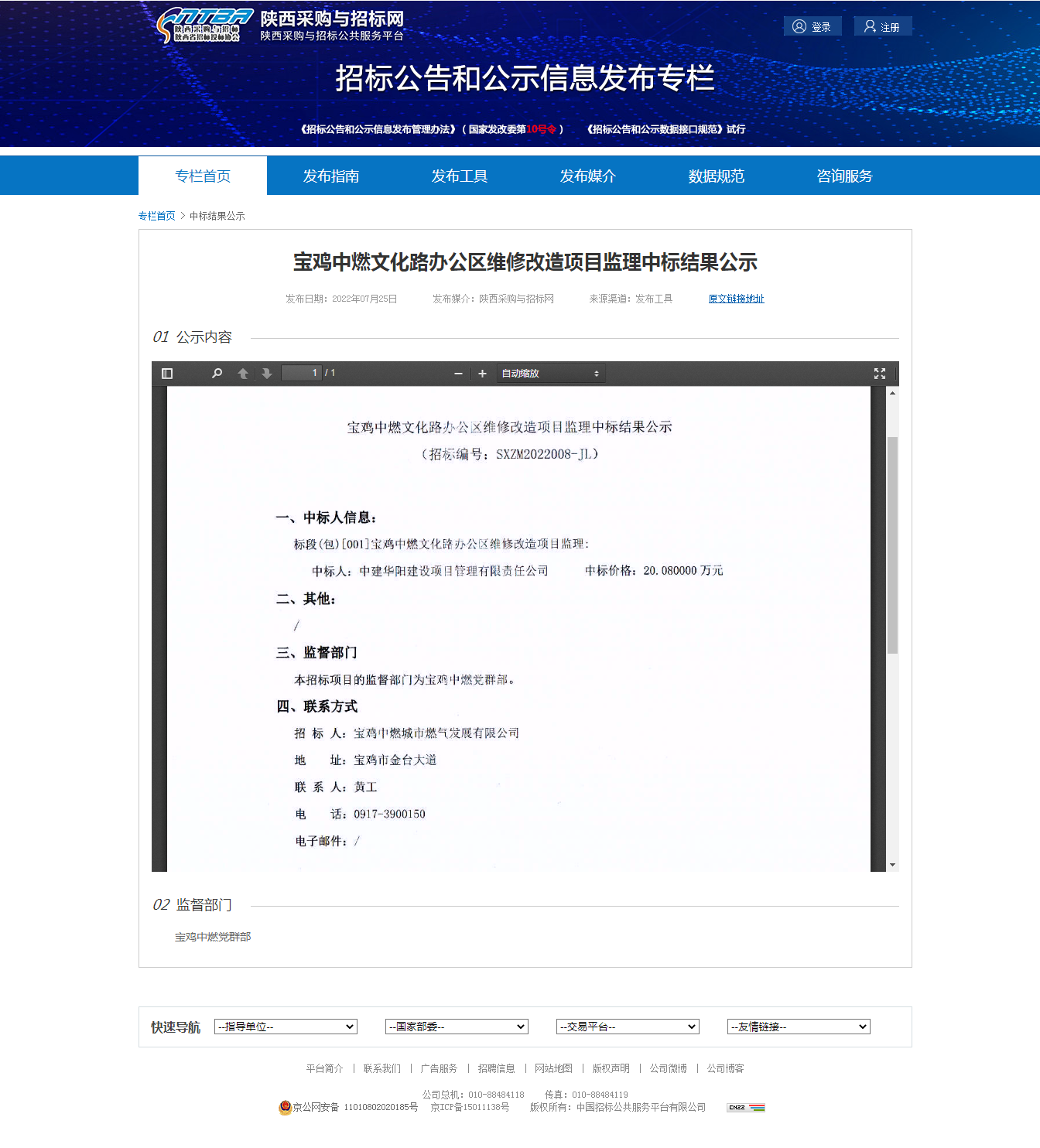Viewport: 1040px width, 1148px height.
Task: Go to next page with down arrow
Action: tap(267, 374)
